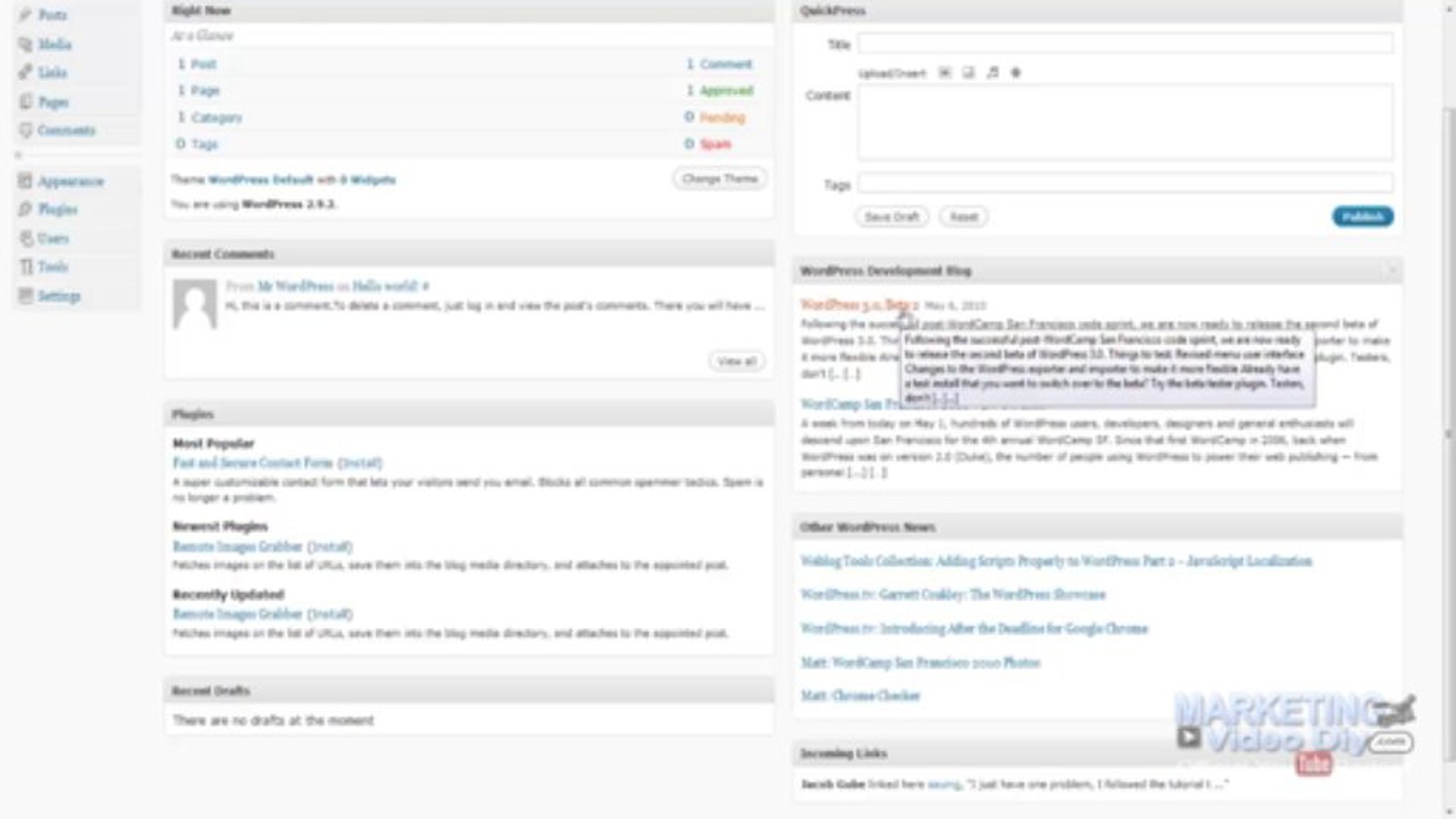Viewport: 1456px width, 819px height.
Task: Click the Publish button in QuickPress
Action: click(x=1362, y=216)
